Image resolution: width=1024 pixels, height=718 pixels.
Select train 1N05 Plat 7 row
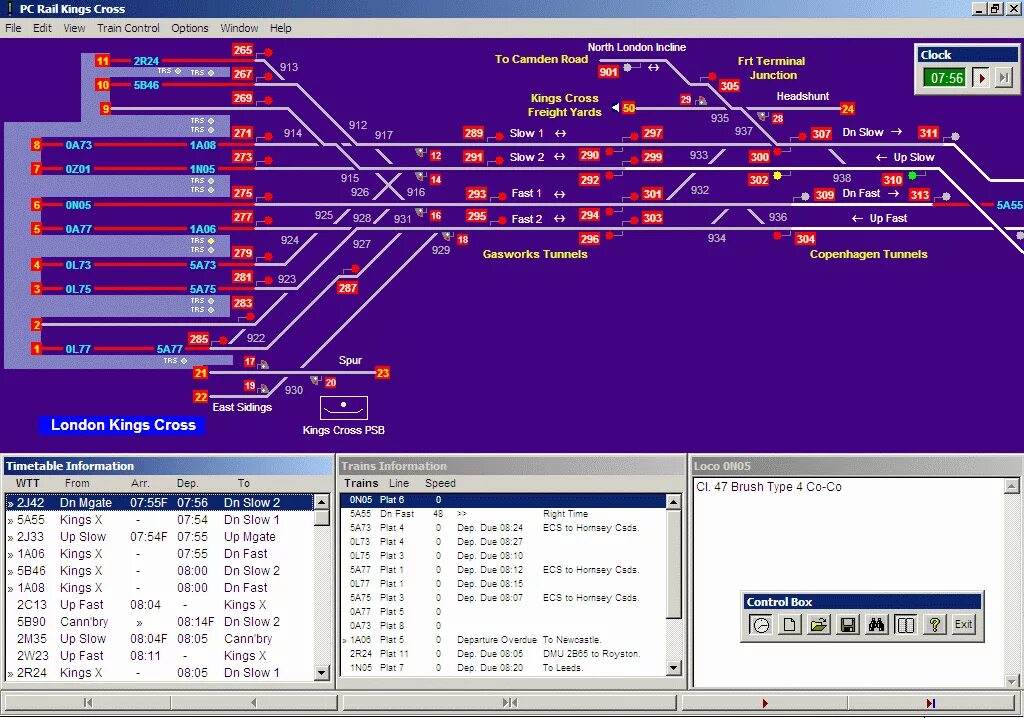(x=503, y=668)
